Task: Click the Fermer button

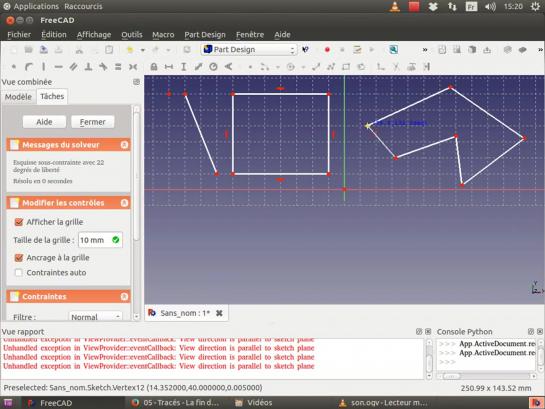Action: [92, 122]
